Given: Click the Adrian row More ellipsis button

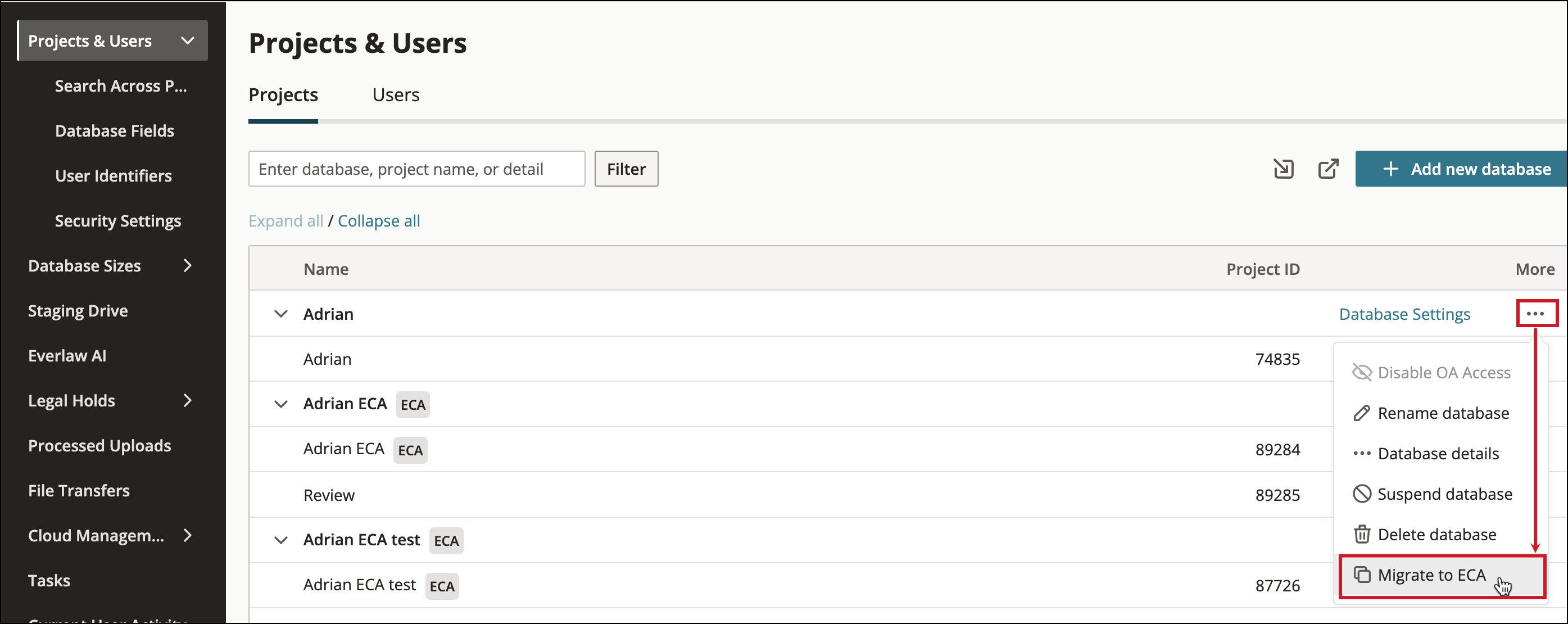Looking at the screenshot, I should [x=1537, y=313].
